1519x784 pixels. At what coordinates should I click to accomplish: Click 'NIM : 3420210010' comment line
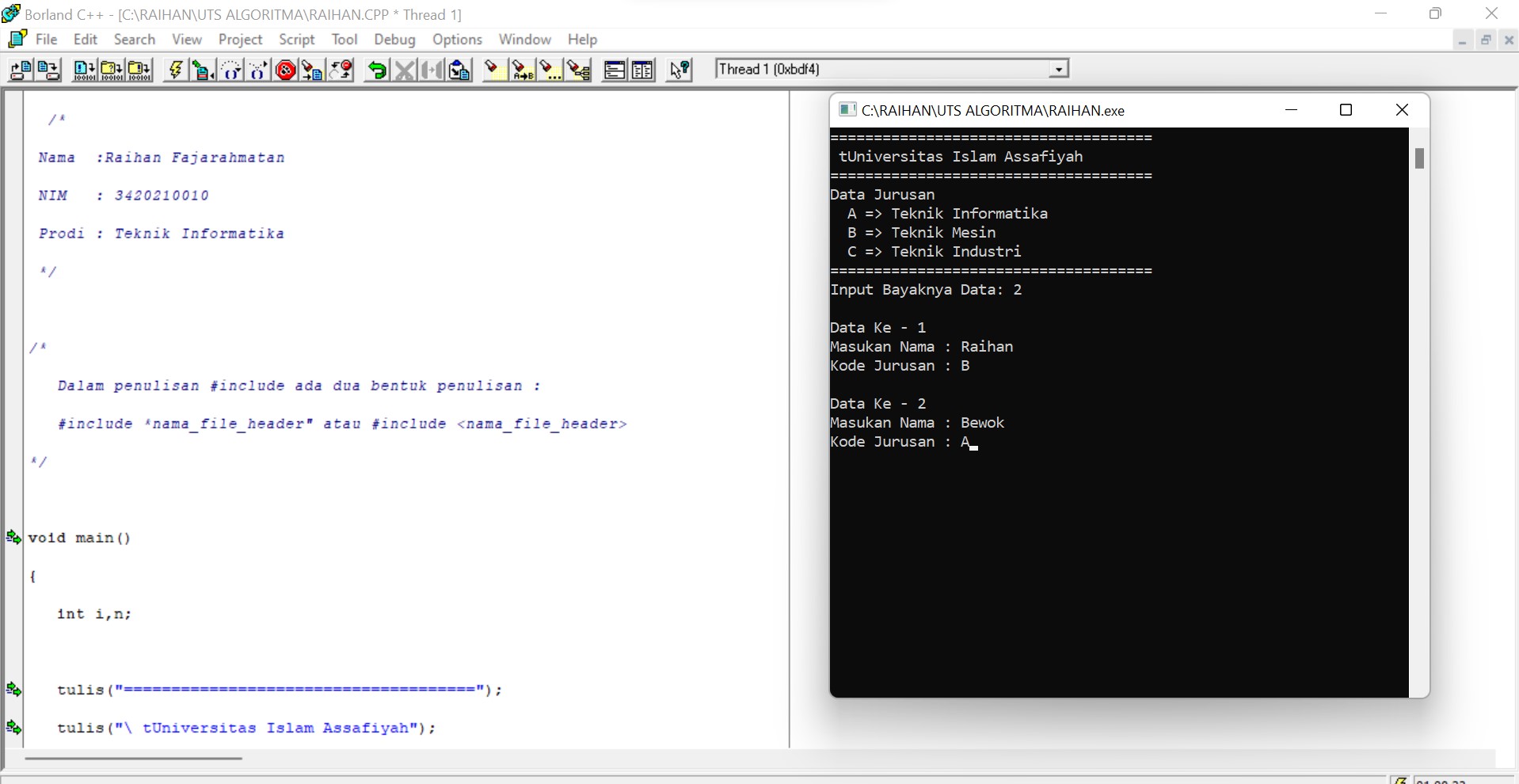[124, 196]
